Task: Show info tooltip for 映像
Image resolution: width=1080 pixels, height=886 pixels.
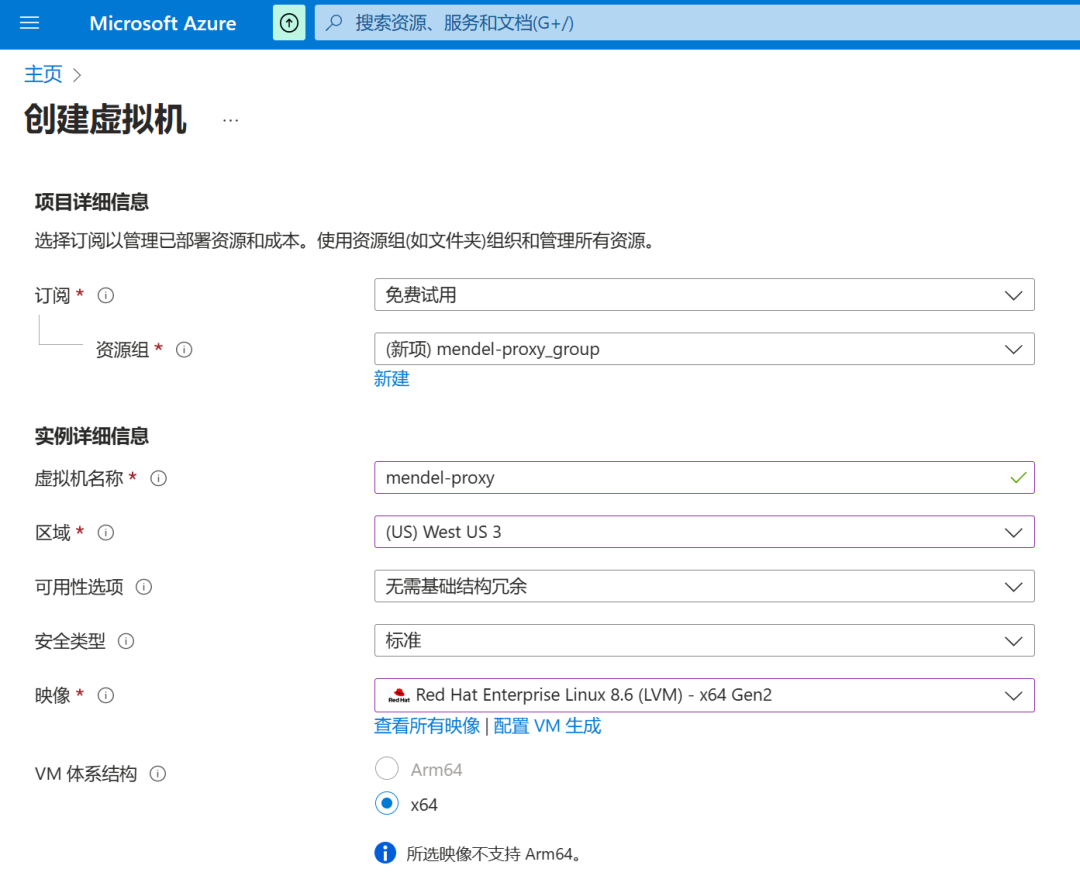Action: [x=105, y=696]
